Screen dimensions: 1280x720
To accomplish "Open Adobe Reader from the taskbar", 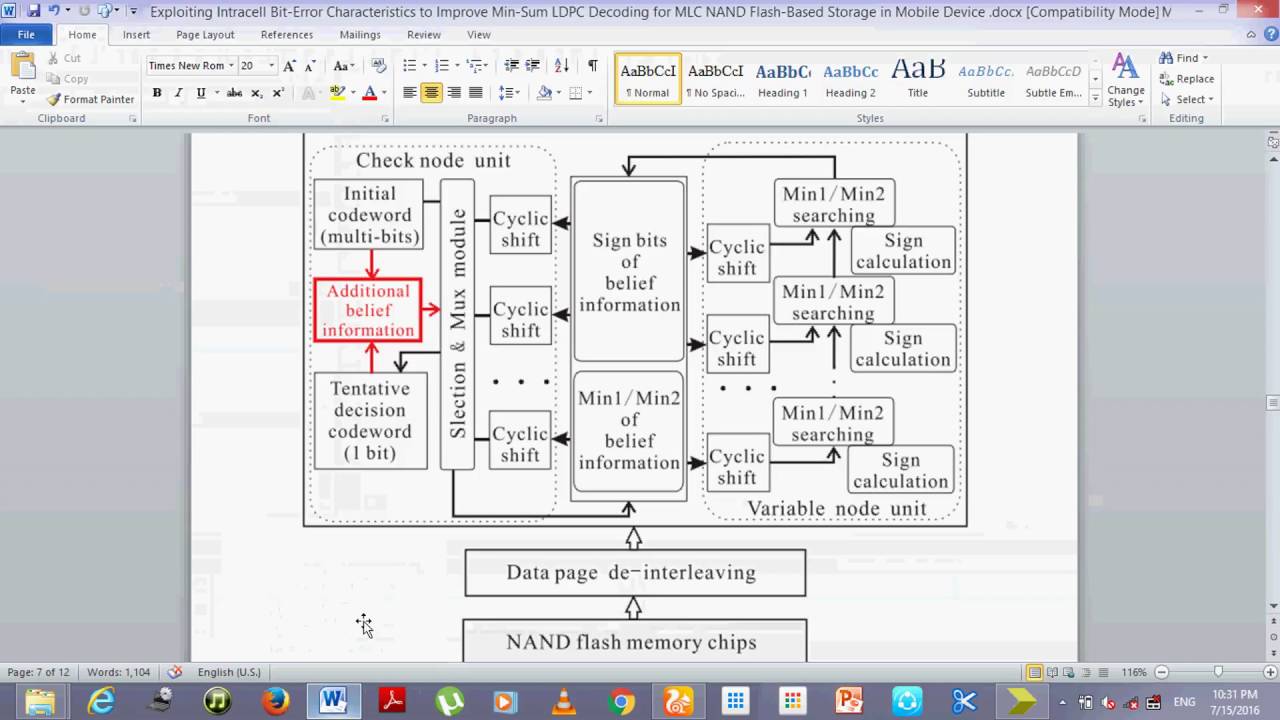I will click(391, 702).
